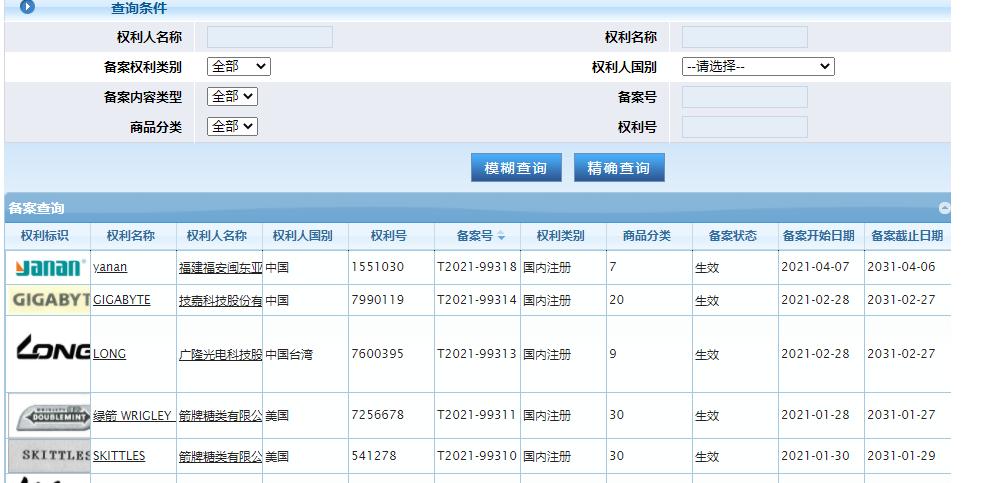Select rights number 541278
Viewport: 983px width, 483px height.
374,456
